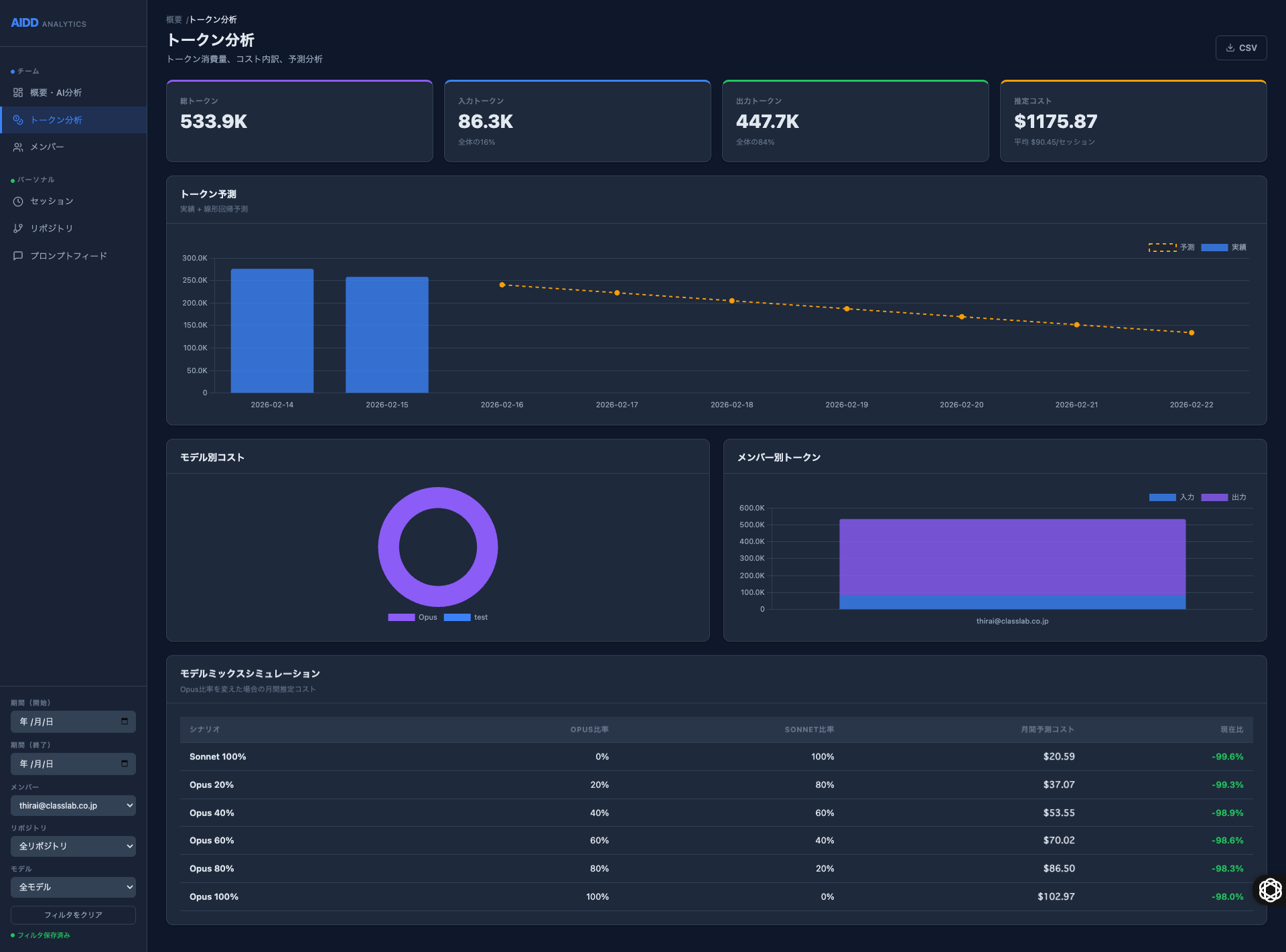Open the 全モデル model dropdown

tap(73, 887)
